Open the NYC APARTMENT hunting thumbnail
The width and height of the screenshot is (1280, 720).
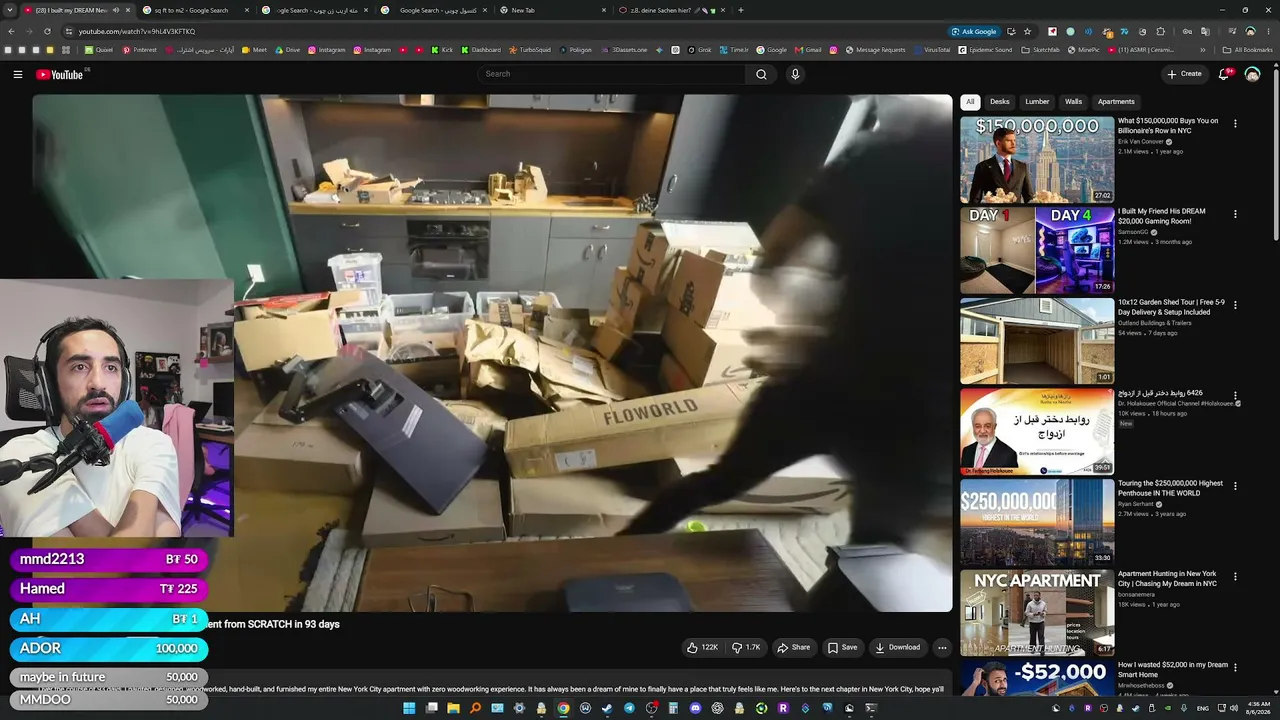click(1037, 613)
